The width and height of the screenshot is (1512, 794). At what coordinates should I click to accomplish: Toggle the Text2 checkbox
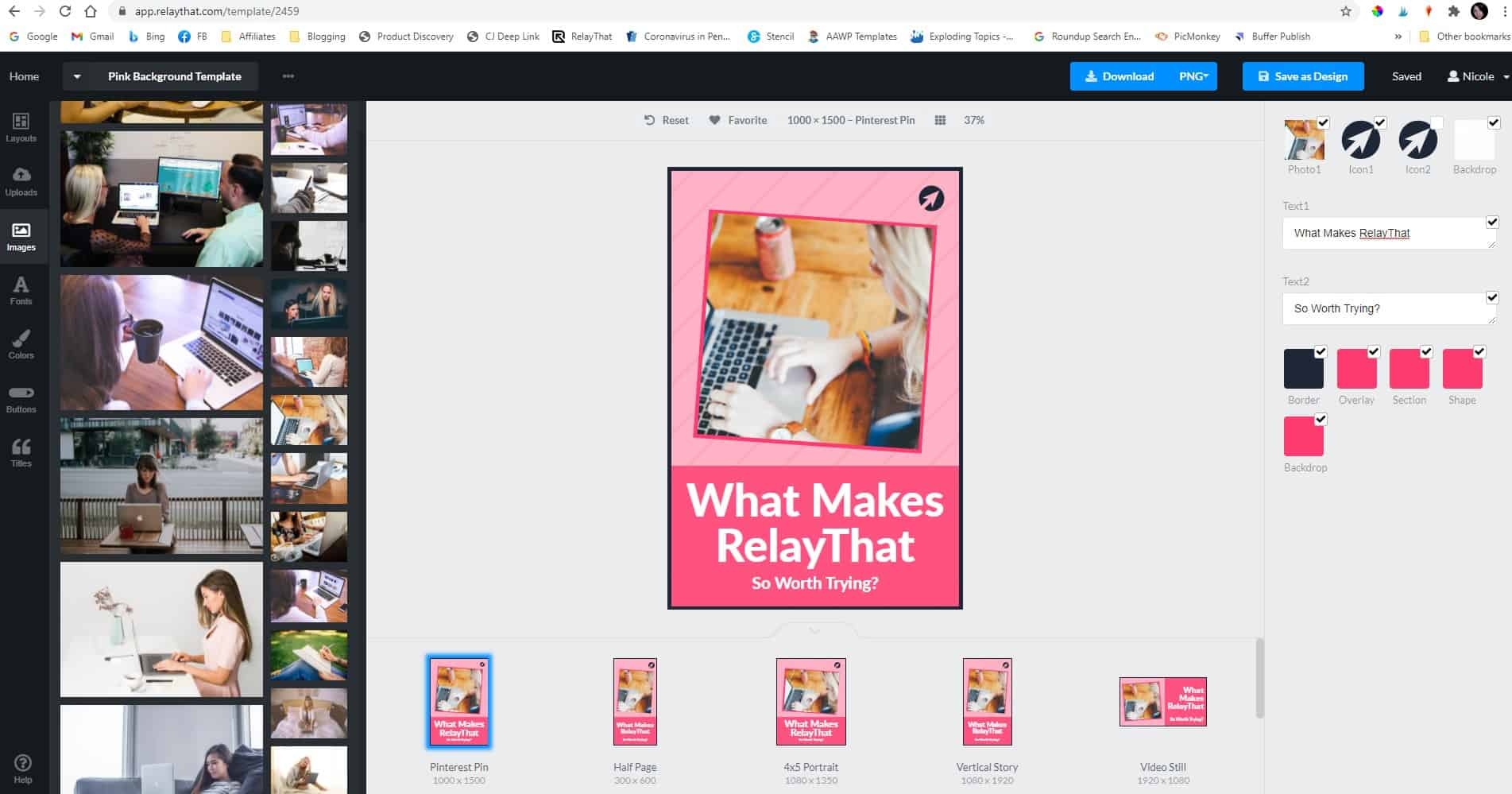coord(1492,297)
